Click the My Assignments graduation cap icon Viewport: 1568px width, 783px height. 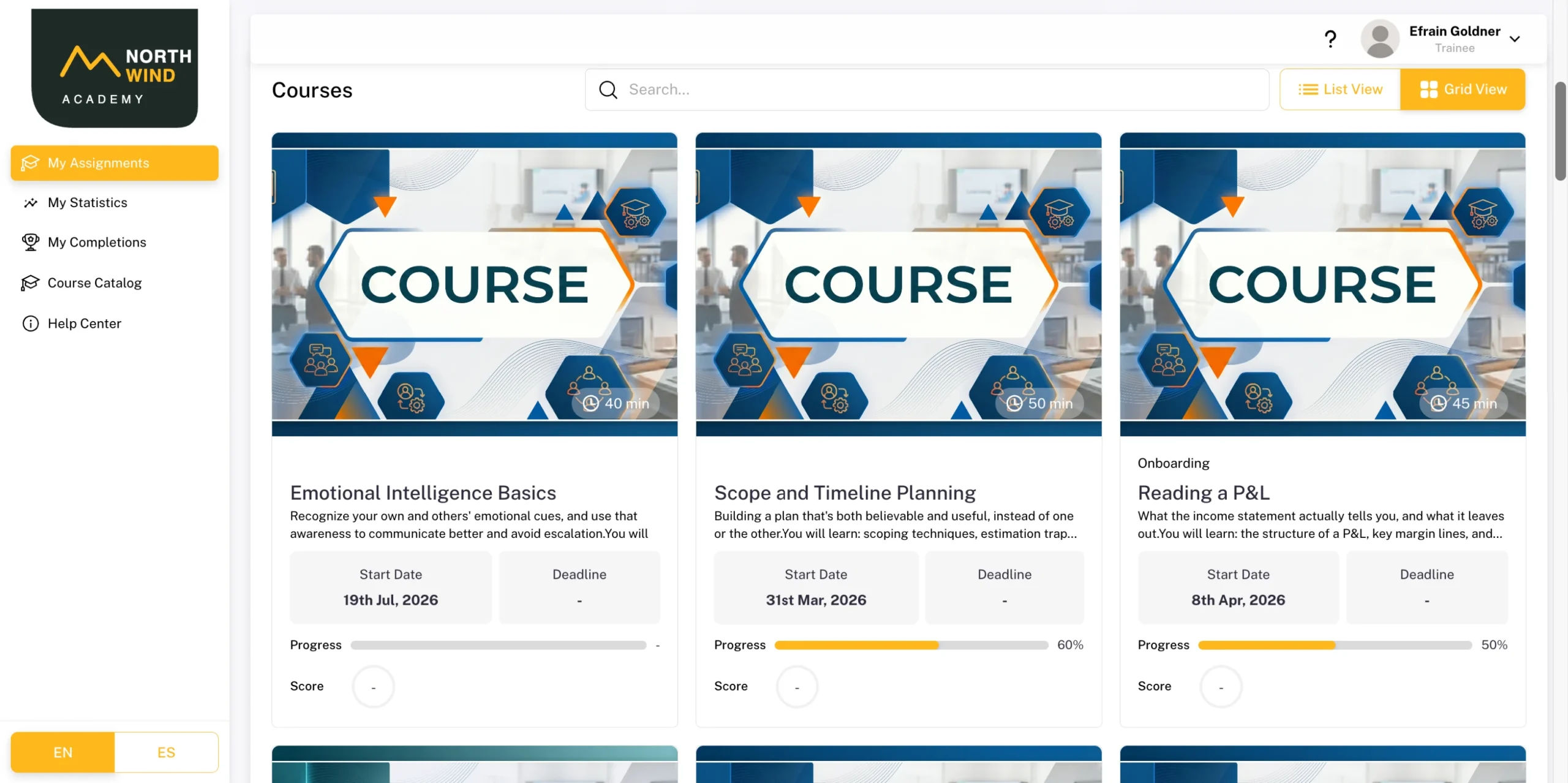click(31, 163)
